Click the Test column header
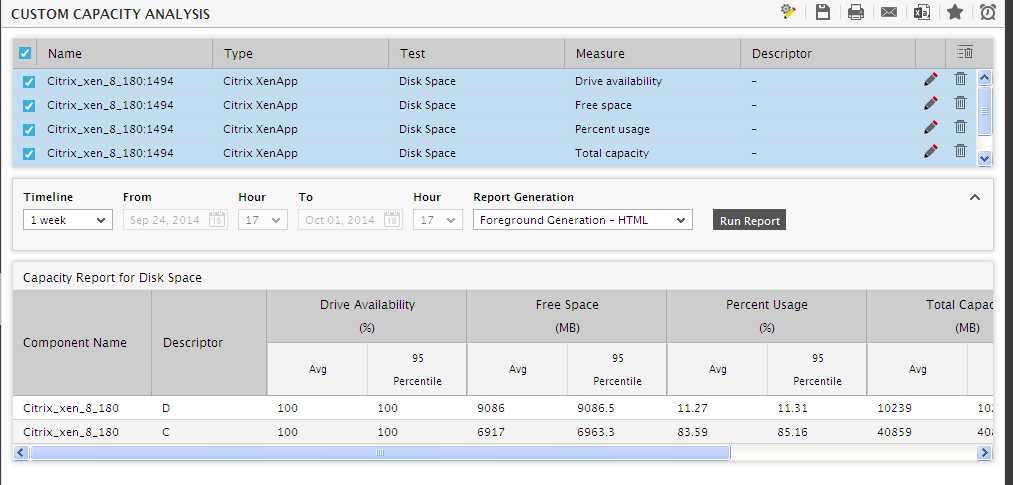 [x=477, y=54]
